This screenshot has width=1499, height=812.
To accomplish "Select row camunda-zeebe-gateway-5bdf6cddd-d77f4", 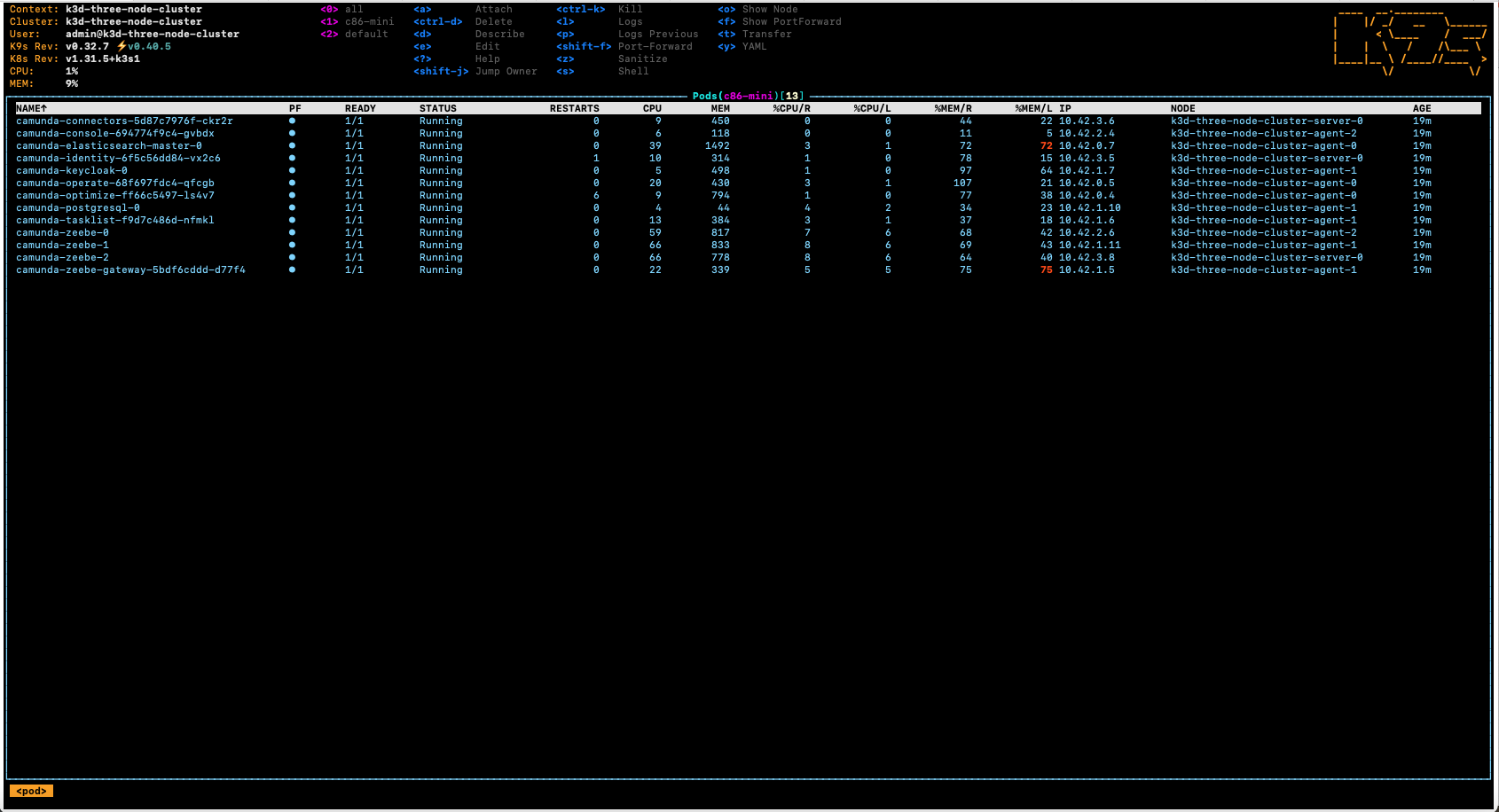I will (748, 269).
